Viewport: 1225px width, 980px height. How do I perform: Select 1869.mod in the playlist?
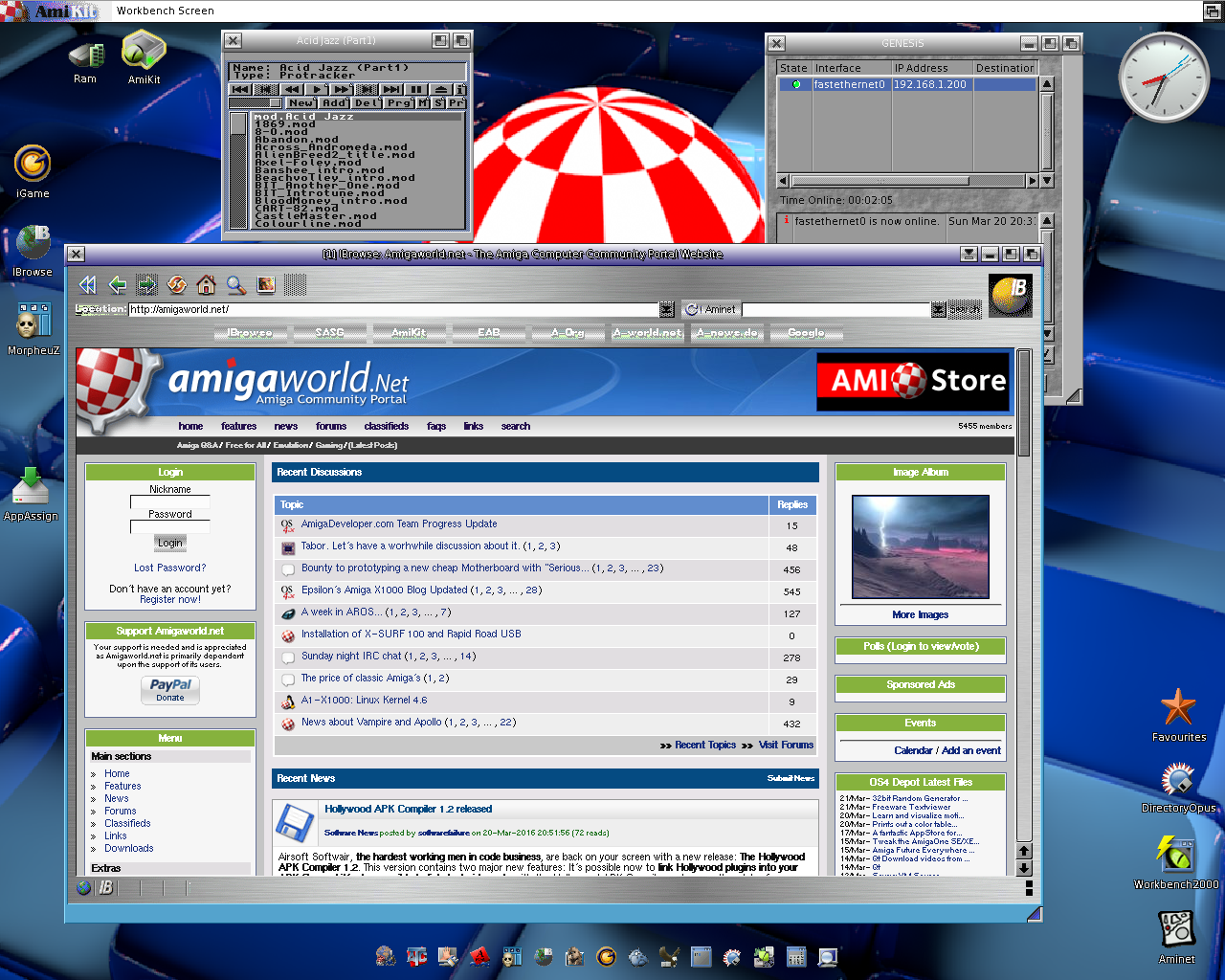coord(358,124)
